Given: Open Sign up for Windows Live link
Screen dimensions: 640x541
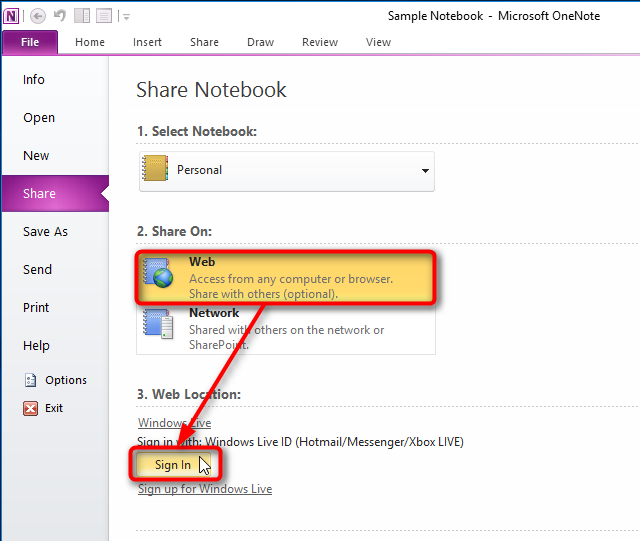Looking at the screenshot, I should click(205, 489).
